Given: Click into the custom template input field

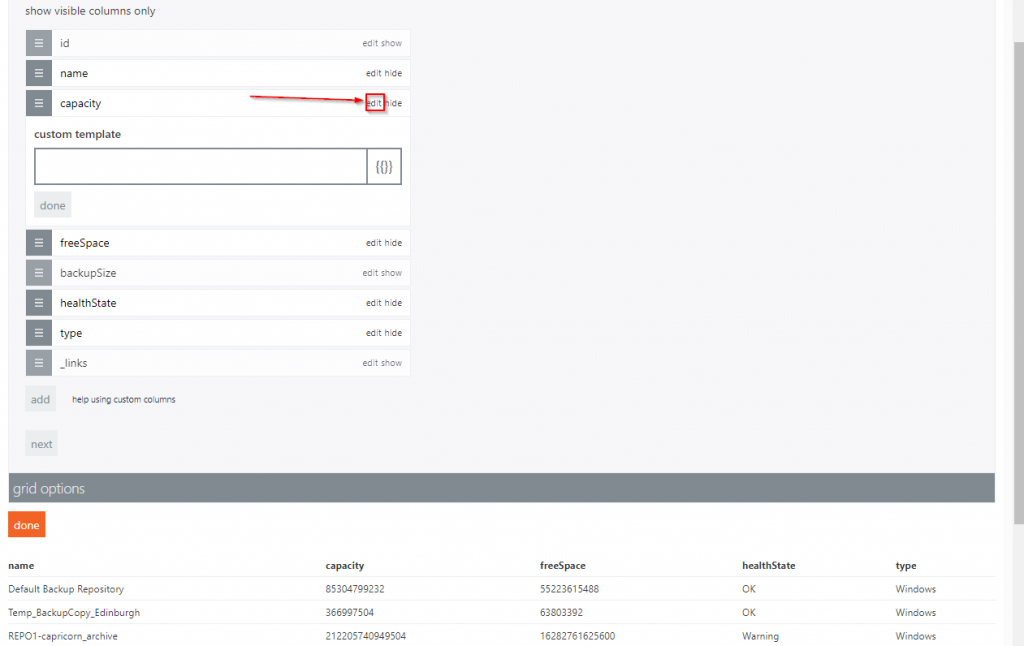Looking at the screenshot, I should pos(200,167).
